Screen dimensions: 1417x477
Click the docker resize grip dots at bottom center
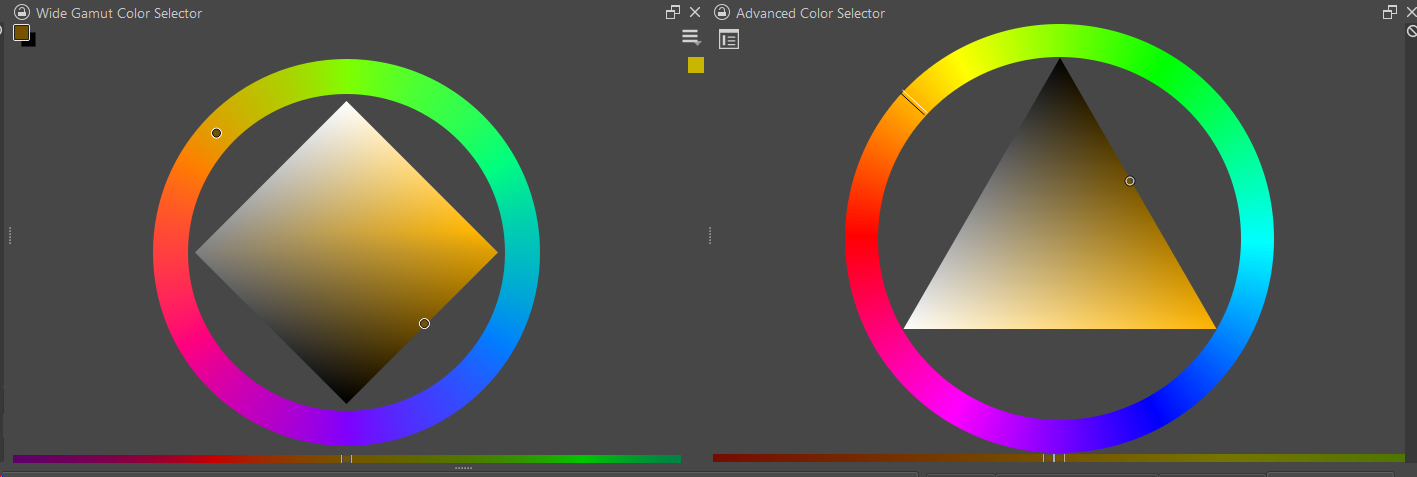pyautogui.click(x=463, y=468)
